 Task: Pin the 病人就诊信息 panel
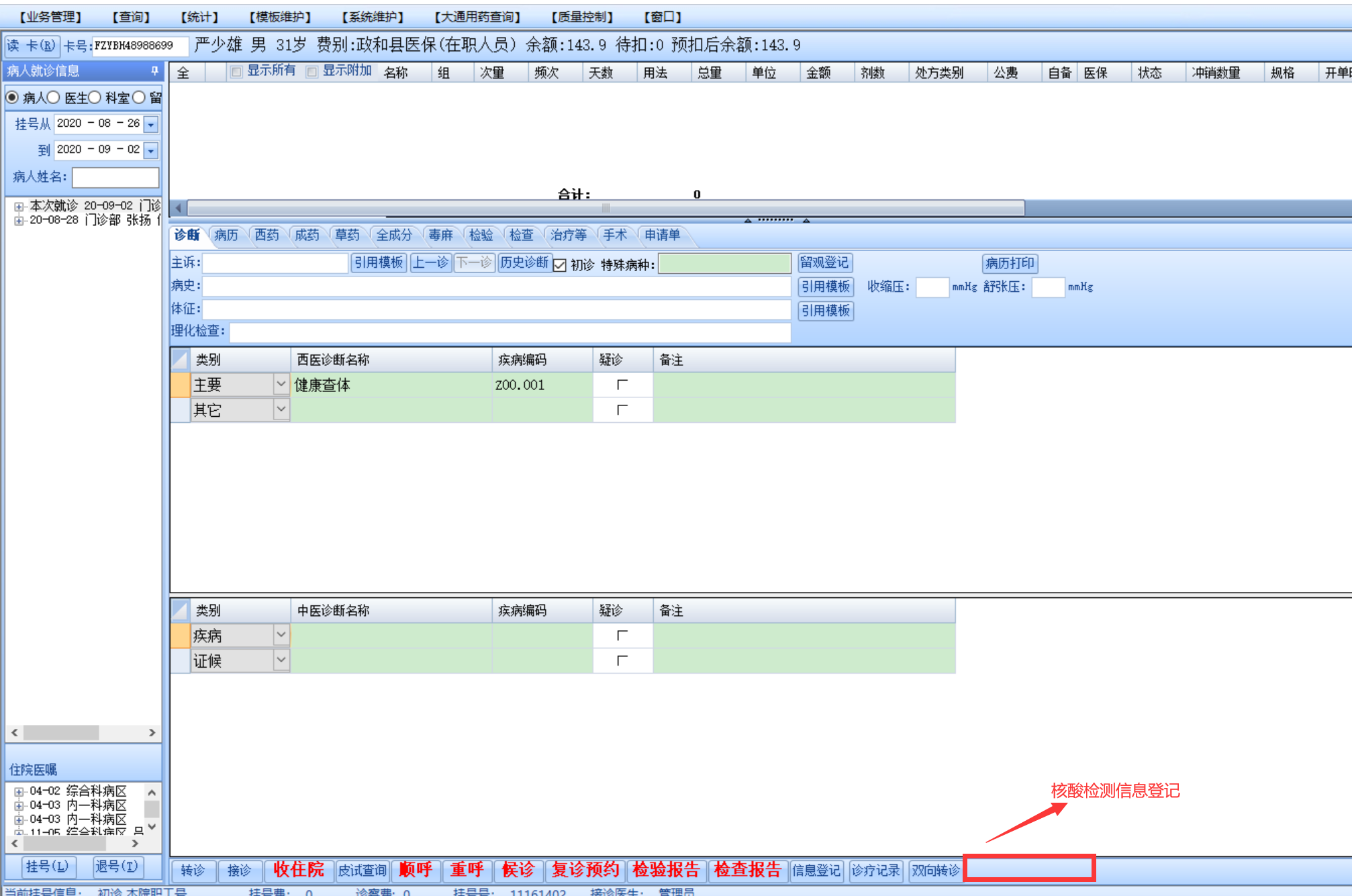tap(154, 70)
